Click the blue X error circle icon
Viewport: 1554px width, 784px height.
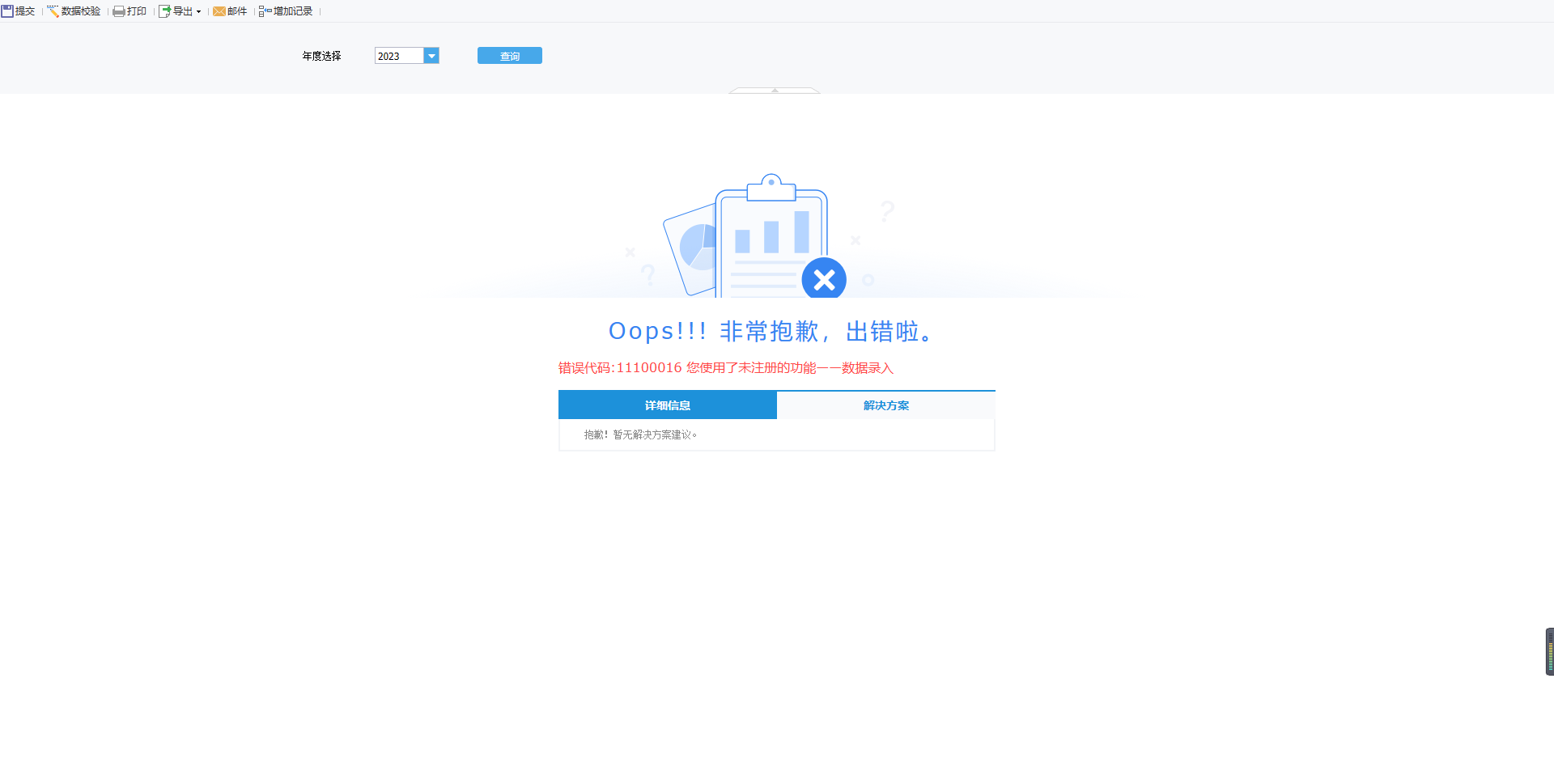coord(824,279)
